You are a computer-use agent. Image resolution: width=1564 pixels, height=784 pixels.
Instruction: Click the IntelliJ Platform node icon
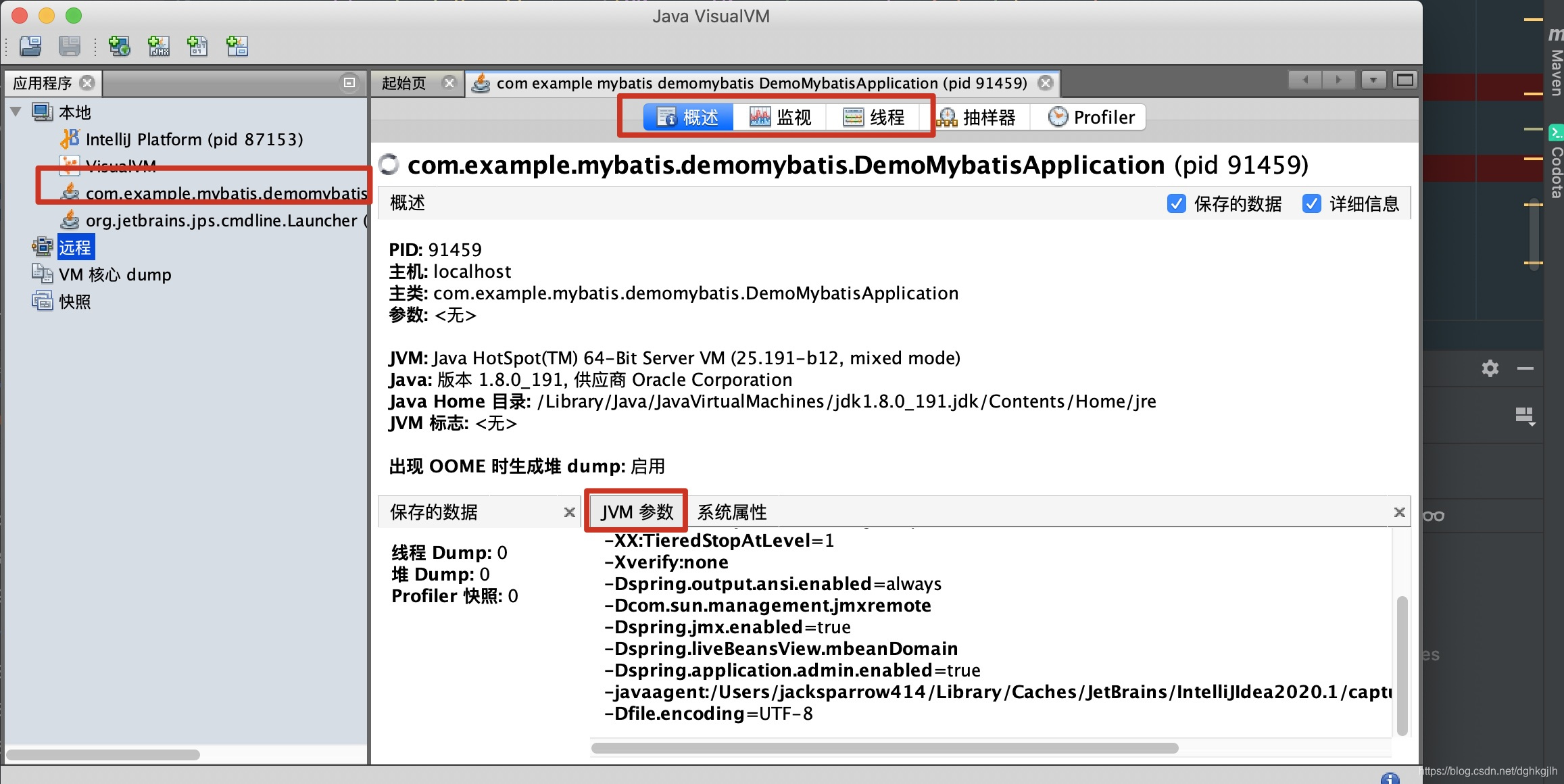coord(70,139)
